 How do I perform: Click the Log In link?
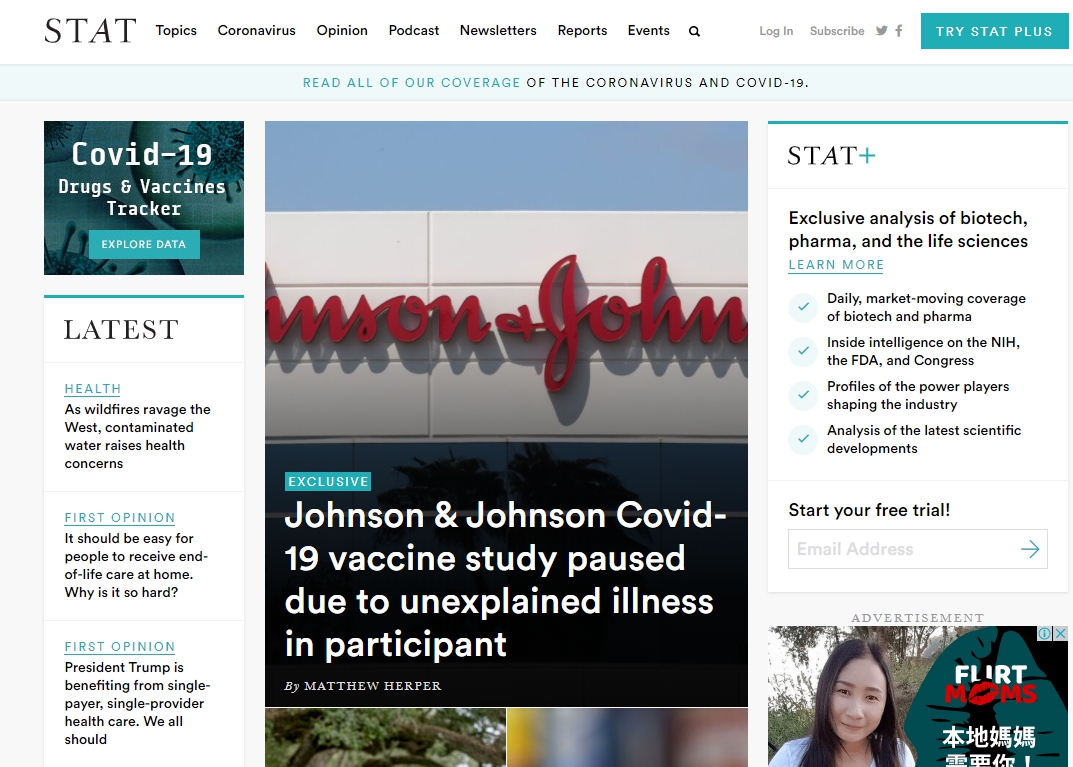[x=776, y=31]
